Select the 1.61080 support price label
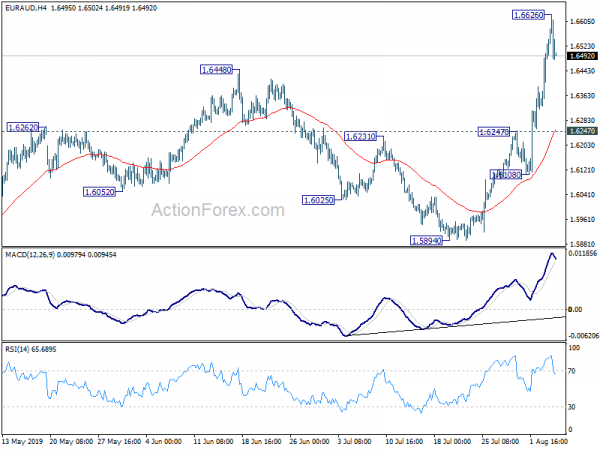This screenshot has height=450, width=600. [x=506, y=175]
